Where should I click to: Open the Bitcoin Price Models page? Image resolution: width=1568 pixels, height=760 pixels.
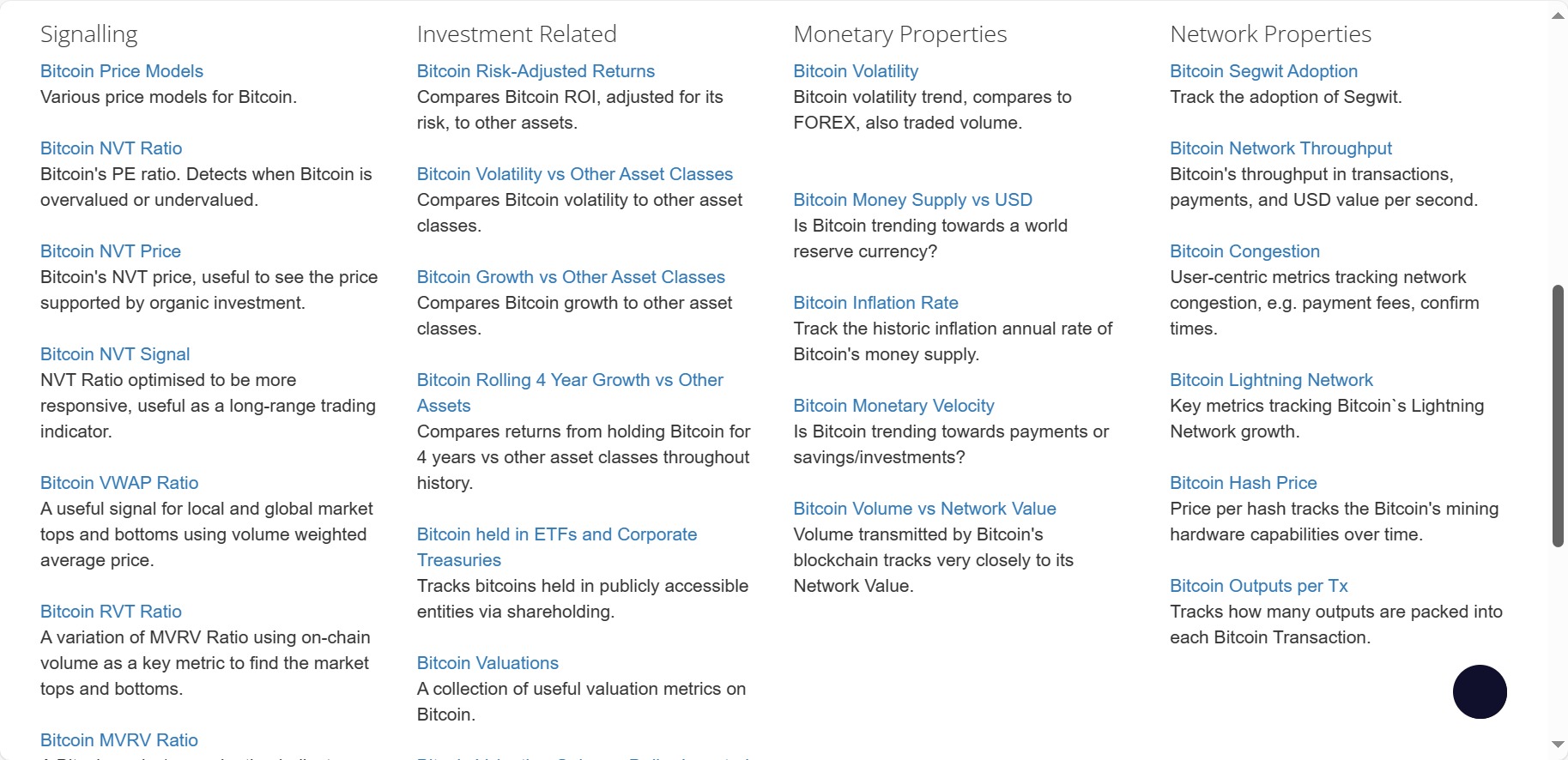click(x=121, y=71)
